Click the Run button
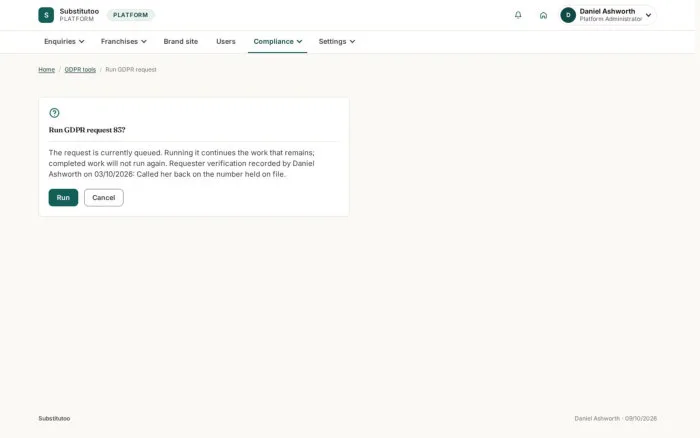Image resolution: width=700 pixels, height=438 pixels. tap(63, 197)
